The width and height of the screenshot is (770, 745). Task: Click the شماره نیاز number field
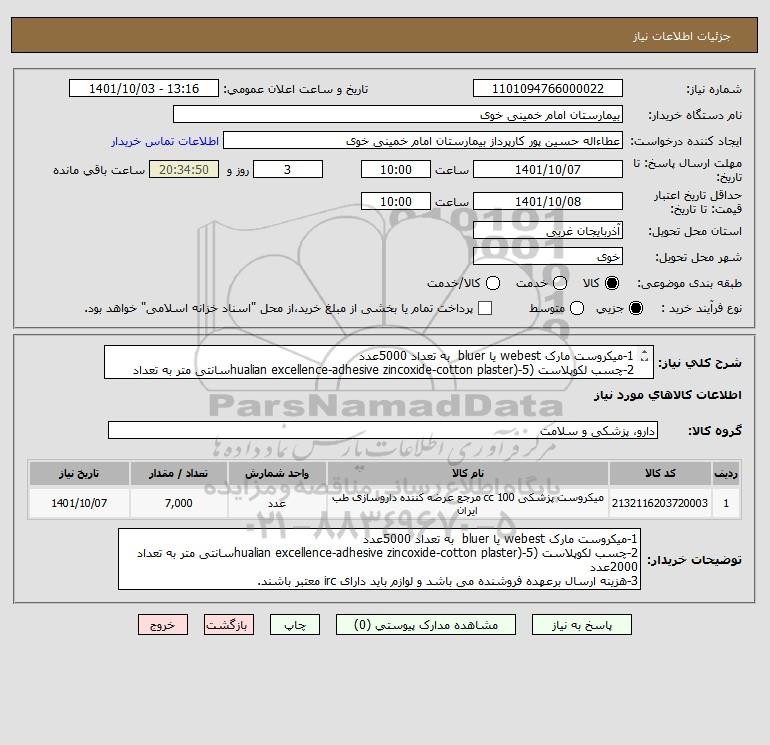pos(548,88)
